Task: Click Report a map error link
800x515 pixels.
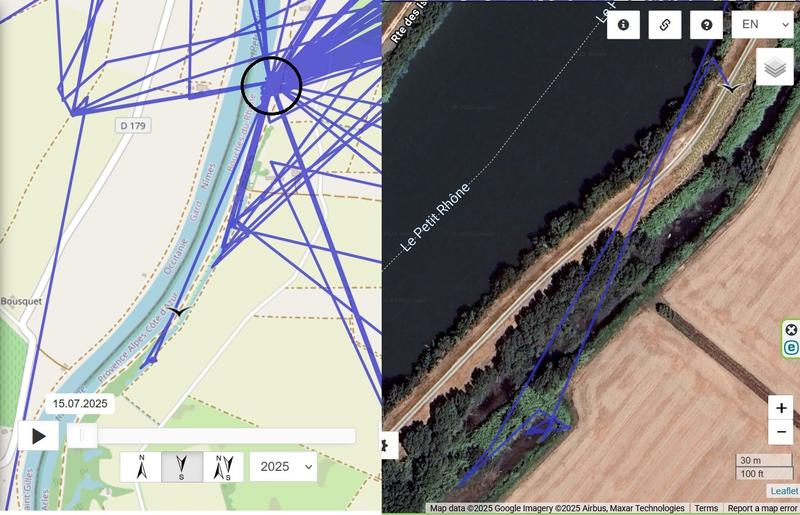Action: [x=762, y=508]
